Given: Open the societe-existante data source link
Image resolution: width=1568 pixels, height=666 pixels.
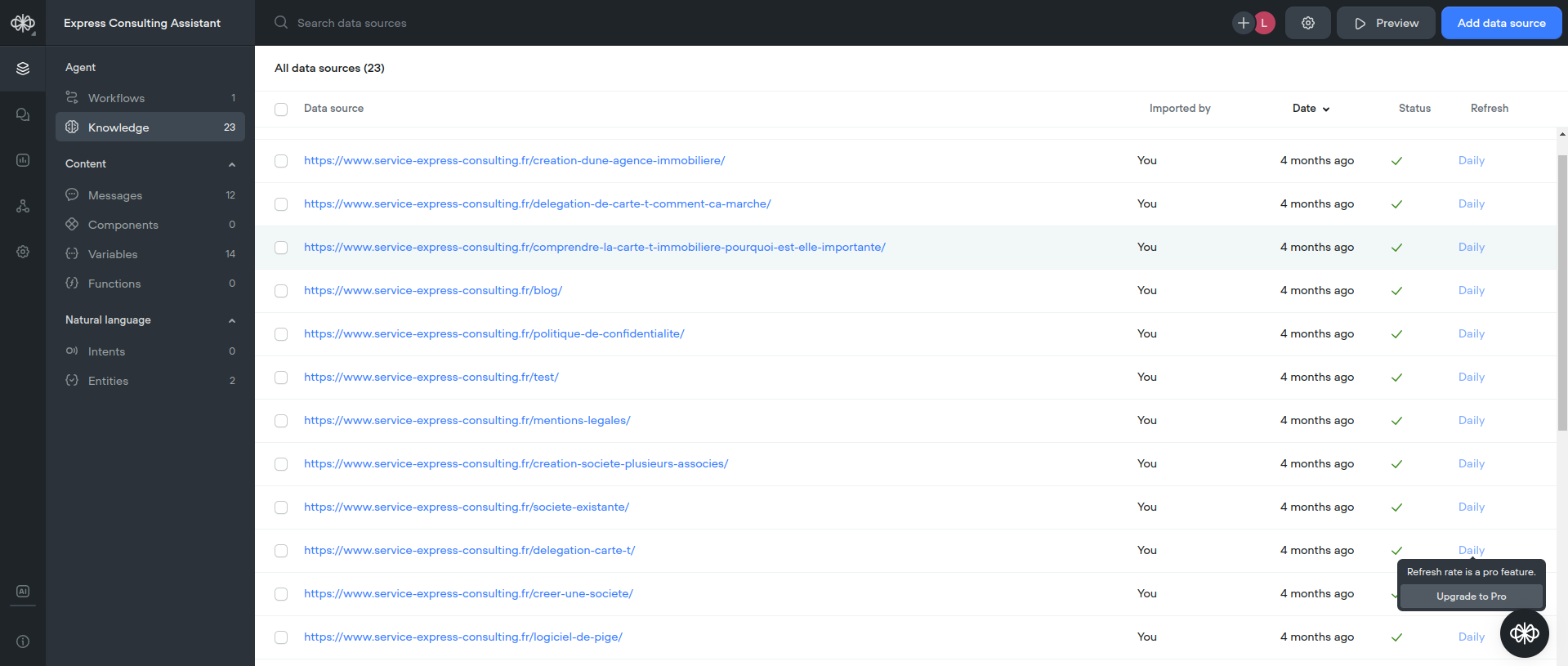Looking at the screenshot, I should click(x=467, y=507).
